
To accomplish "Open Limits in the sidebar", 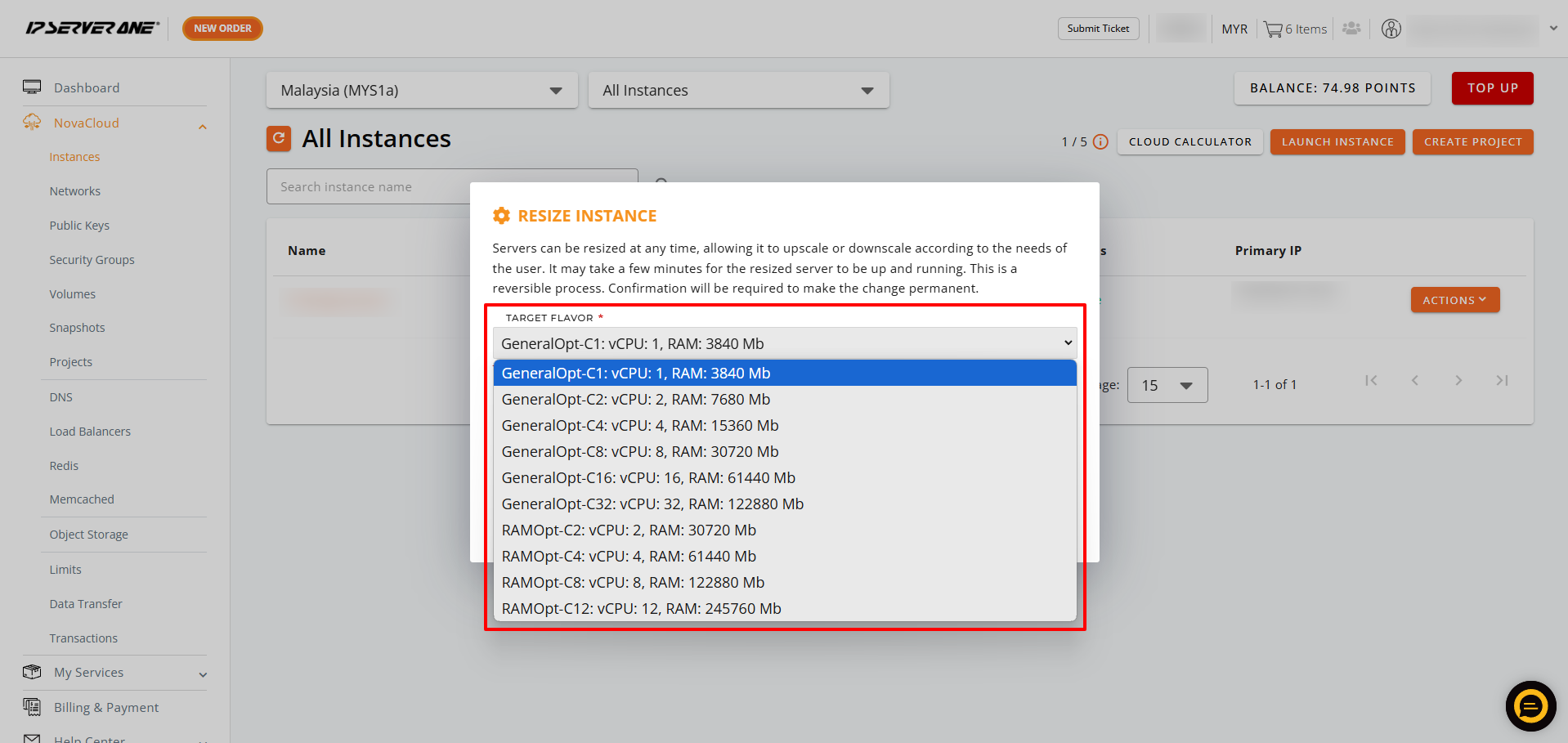I will pyautogui.click(x=65, y=570).
